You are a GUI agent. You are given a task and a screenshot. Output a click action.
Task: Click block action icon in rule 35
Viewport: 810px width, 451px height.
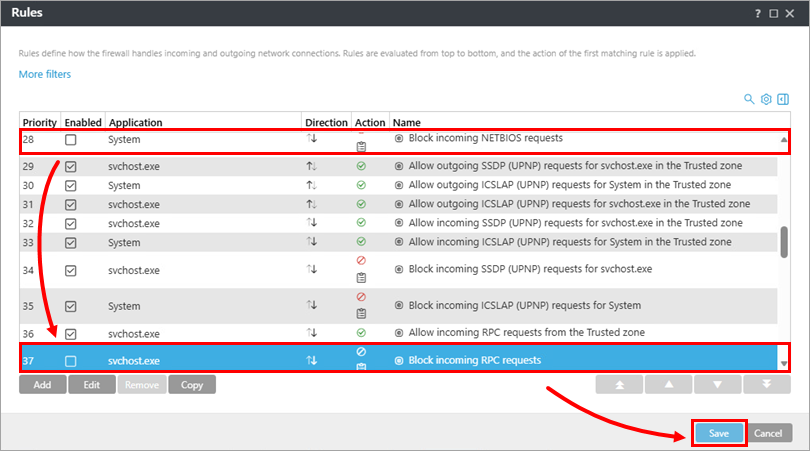click(361, 297)
